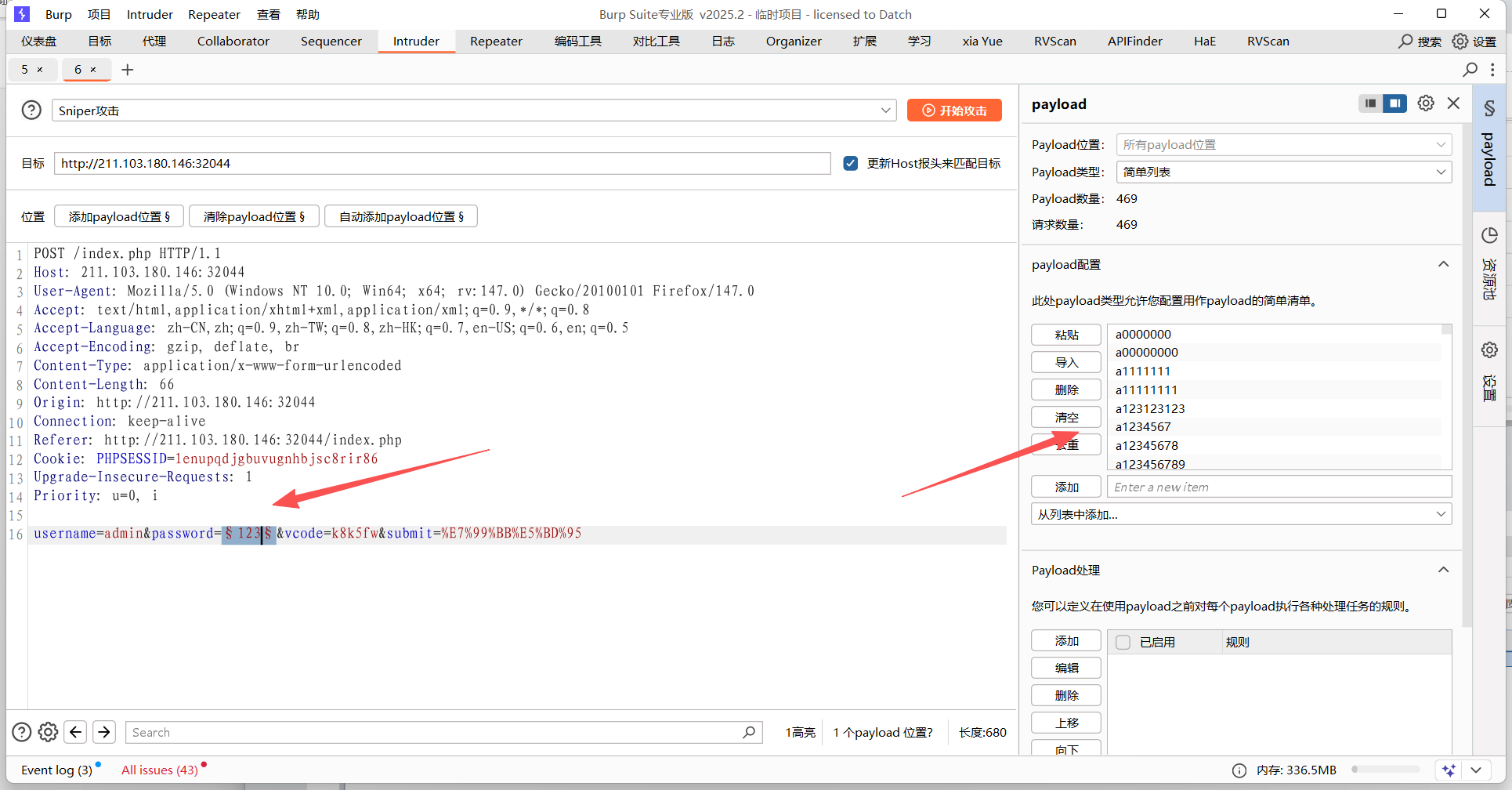Click the orange start attack button
Screen dimensions: 1512x790
(x=954, y=111)
